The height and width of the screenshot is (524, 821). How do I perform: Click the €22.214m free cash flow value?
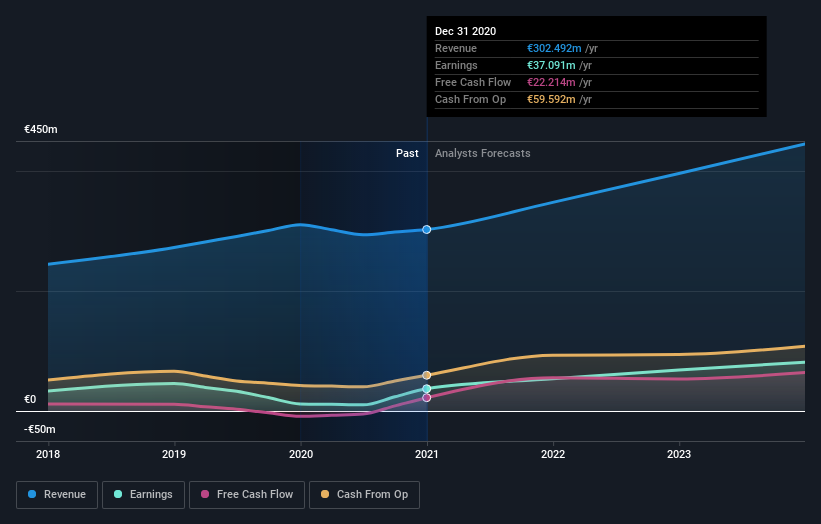click(551, 82)
